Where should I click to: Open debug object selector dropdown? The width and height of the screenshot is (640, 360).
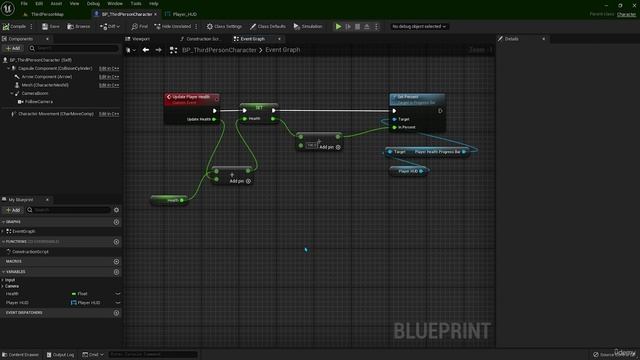click(419, 27)
